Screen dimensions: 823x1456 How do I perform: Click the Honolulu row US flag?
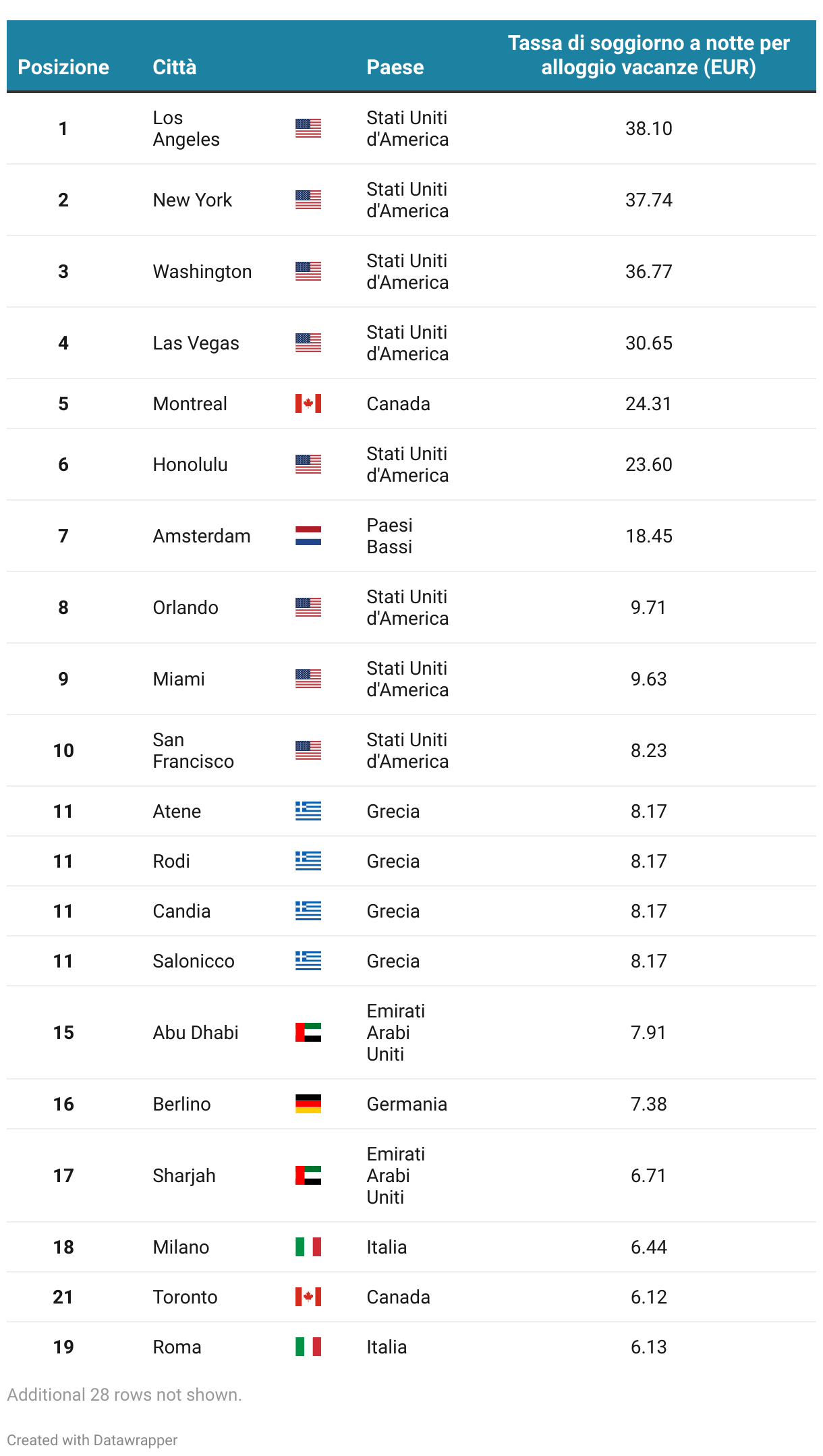[308, 464]
